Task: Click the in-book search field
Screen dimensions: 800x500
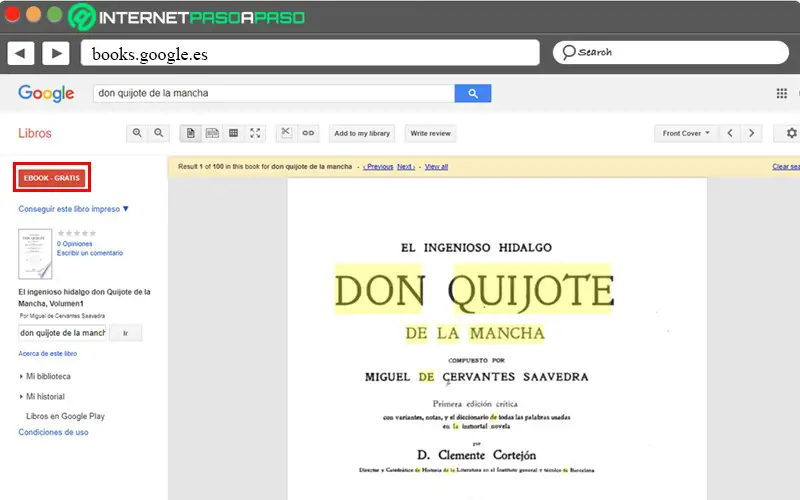Action: pyautogui.click(x=62, y=333)
